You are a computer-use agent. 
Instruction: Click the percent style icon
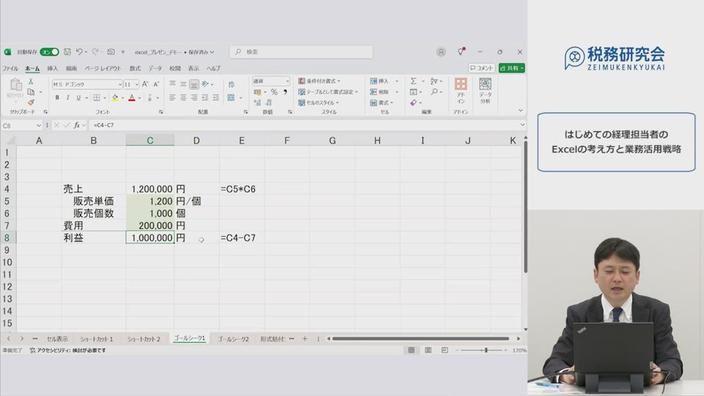click(x=274, y=92)
